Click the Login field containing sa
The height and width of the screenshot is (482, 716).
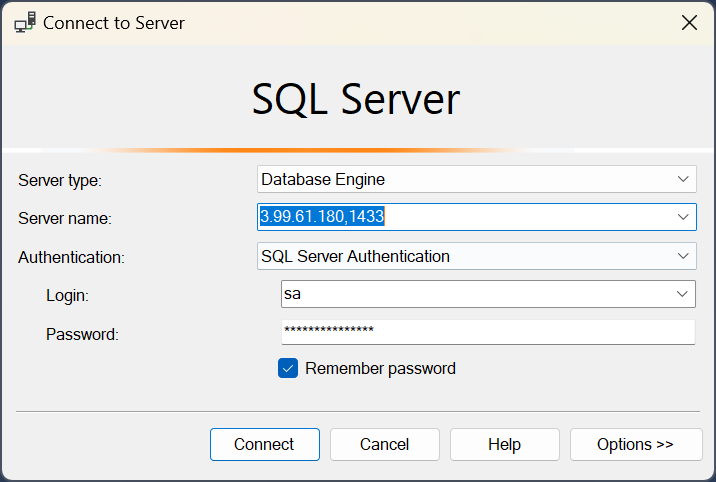coord(470,293)
